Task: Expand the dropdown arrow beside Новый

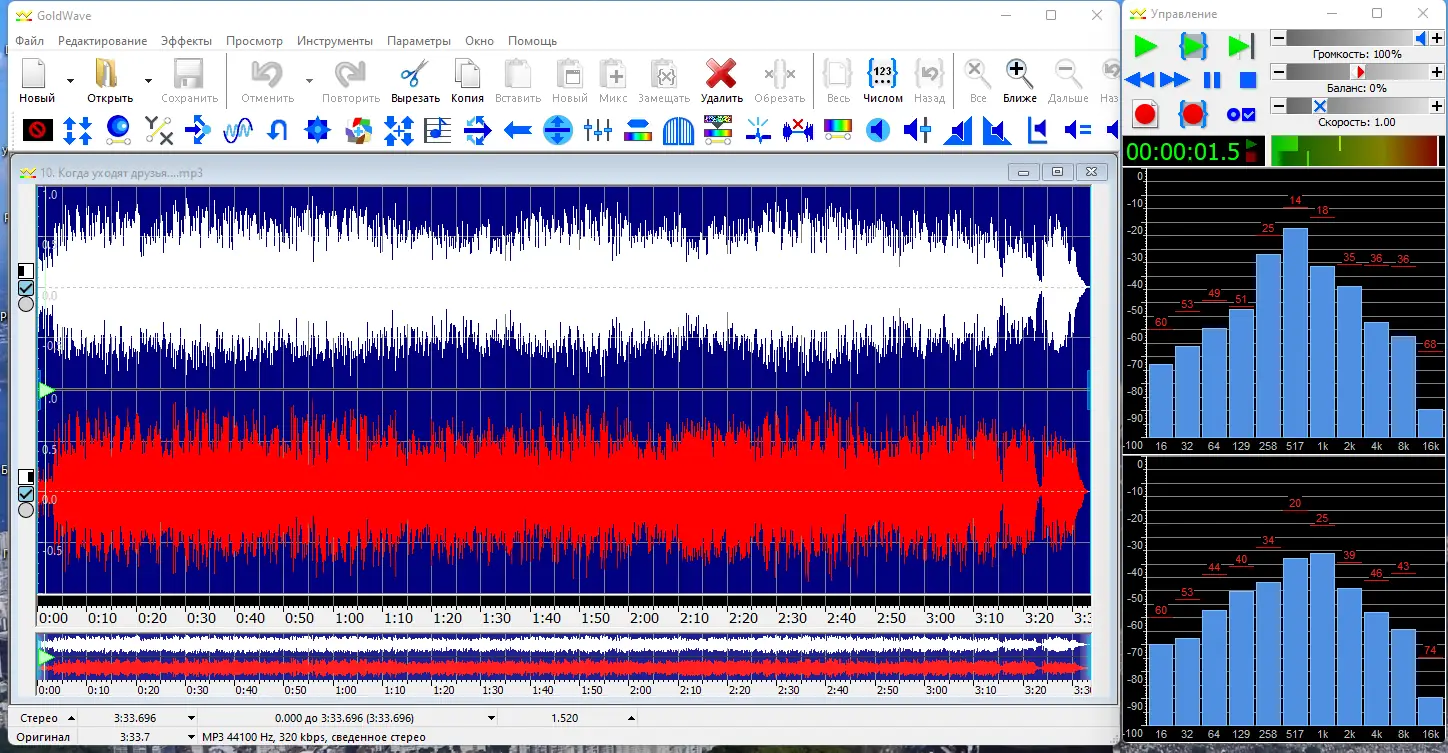Action: pos(70,80)
